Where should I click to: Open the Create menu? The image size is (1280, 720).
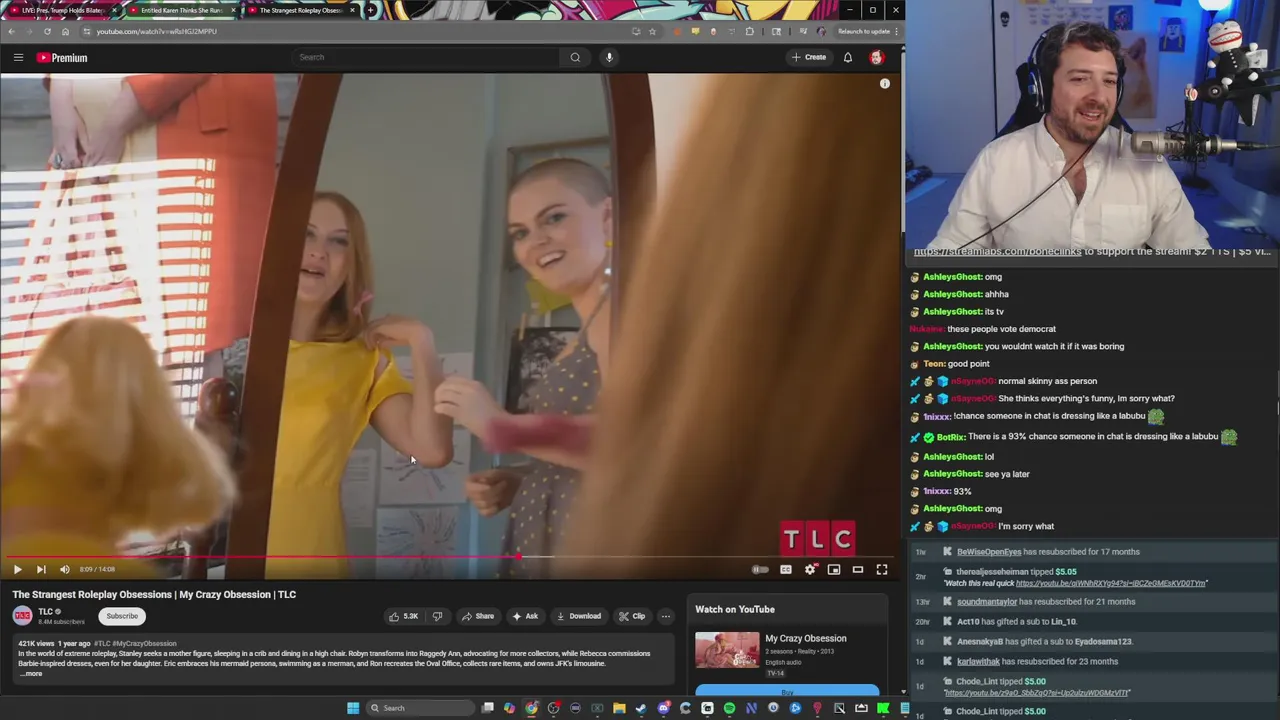pos(809,57)
